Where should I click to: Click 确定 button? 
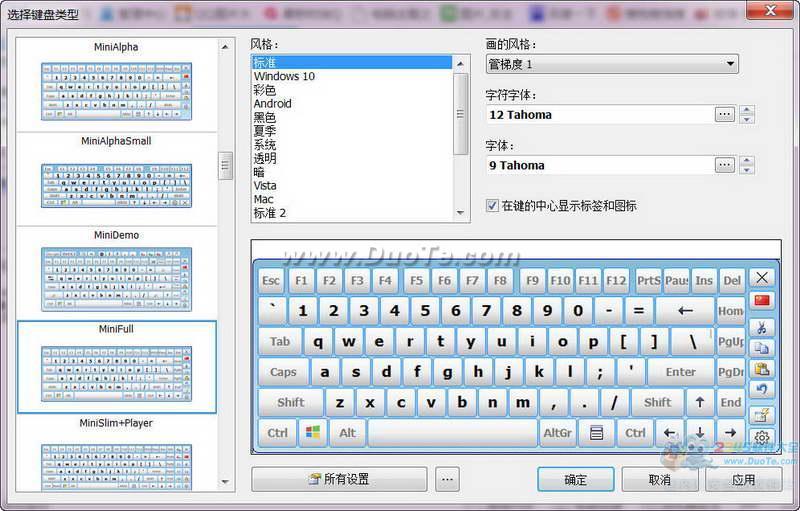[576, 479]
